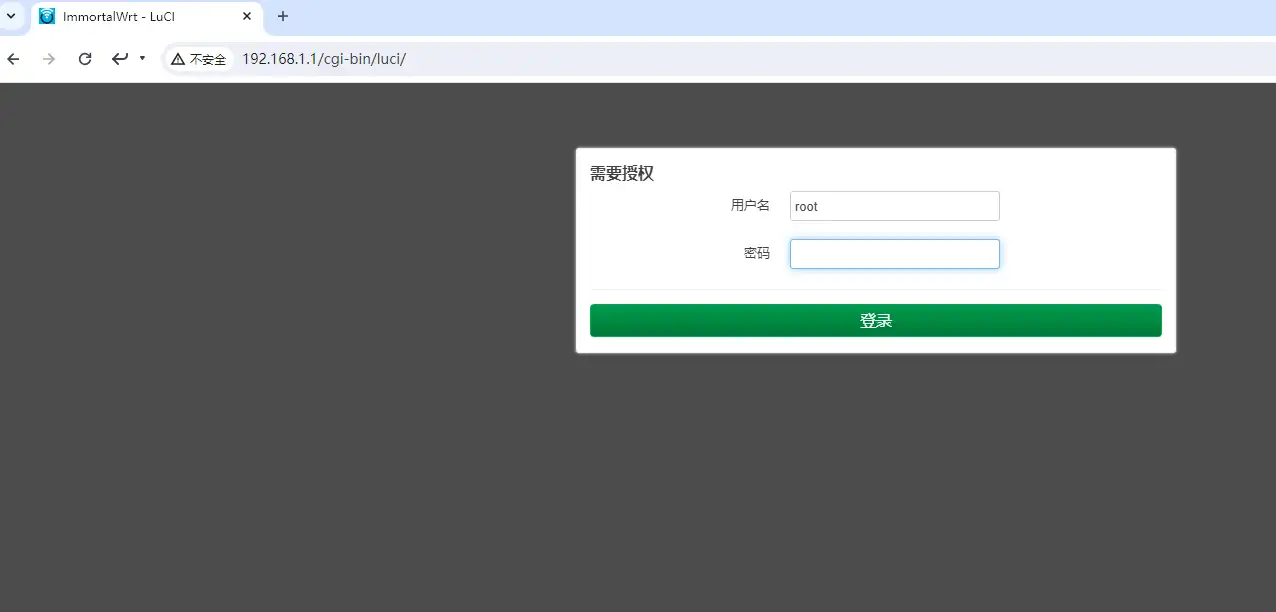Open the tab search chevron at top left
The width and height of the screenshot is (1276, 612).
pos(10,16)
